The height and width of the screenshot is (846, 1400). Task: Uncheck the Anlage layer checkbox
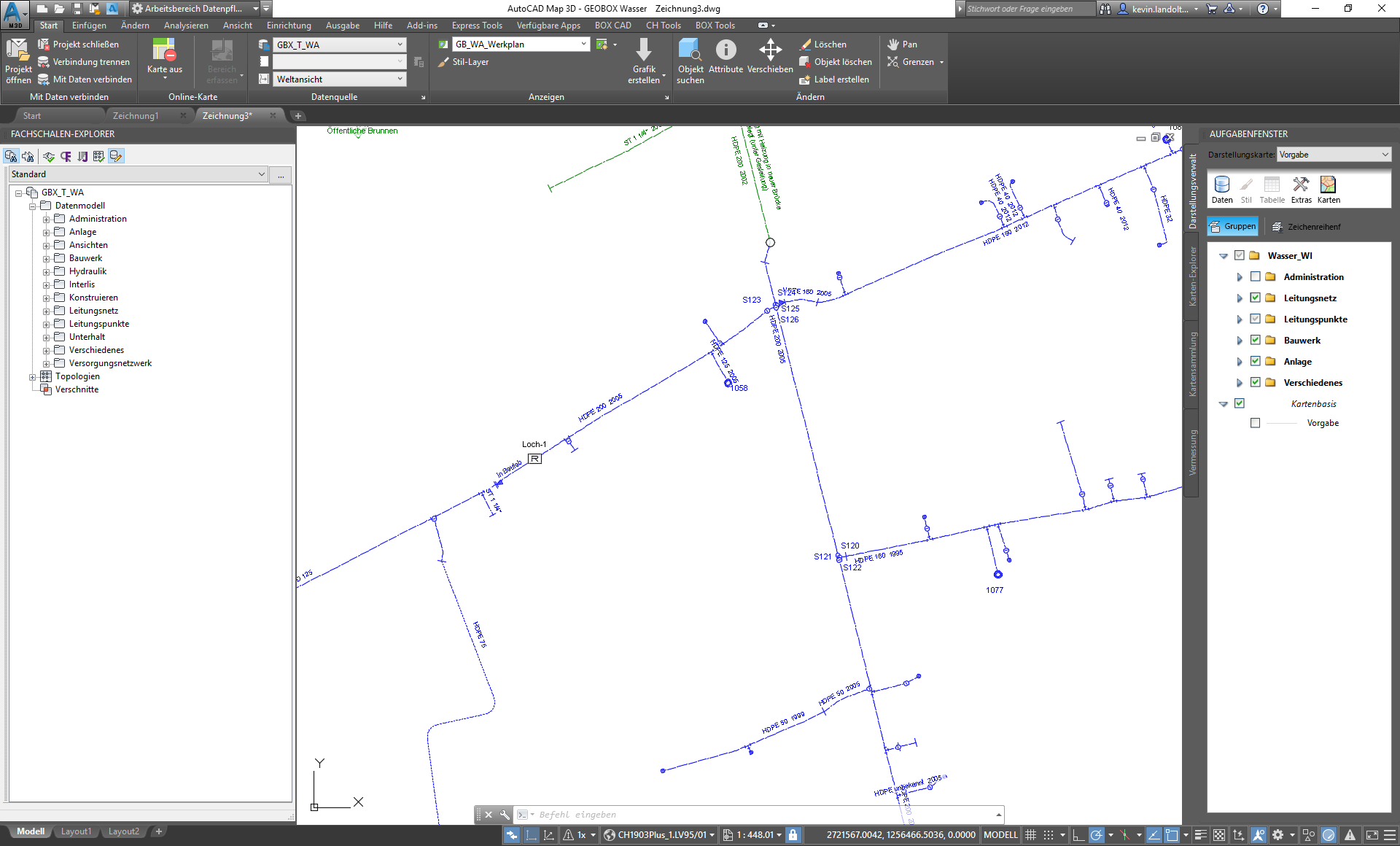(1255, 361)
